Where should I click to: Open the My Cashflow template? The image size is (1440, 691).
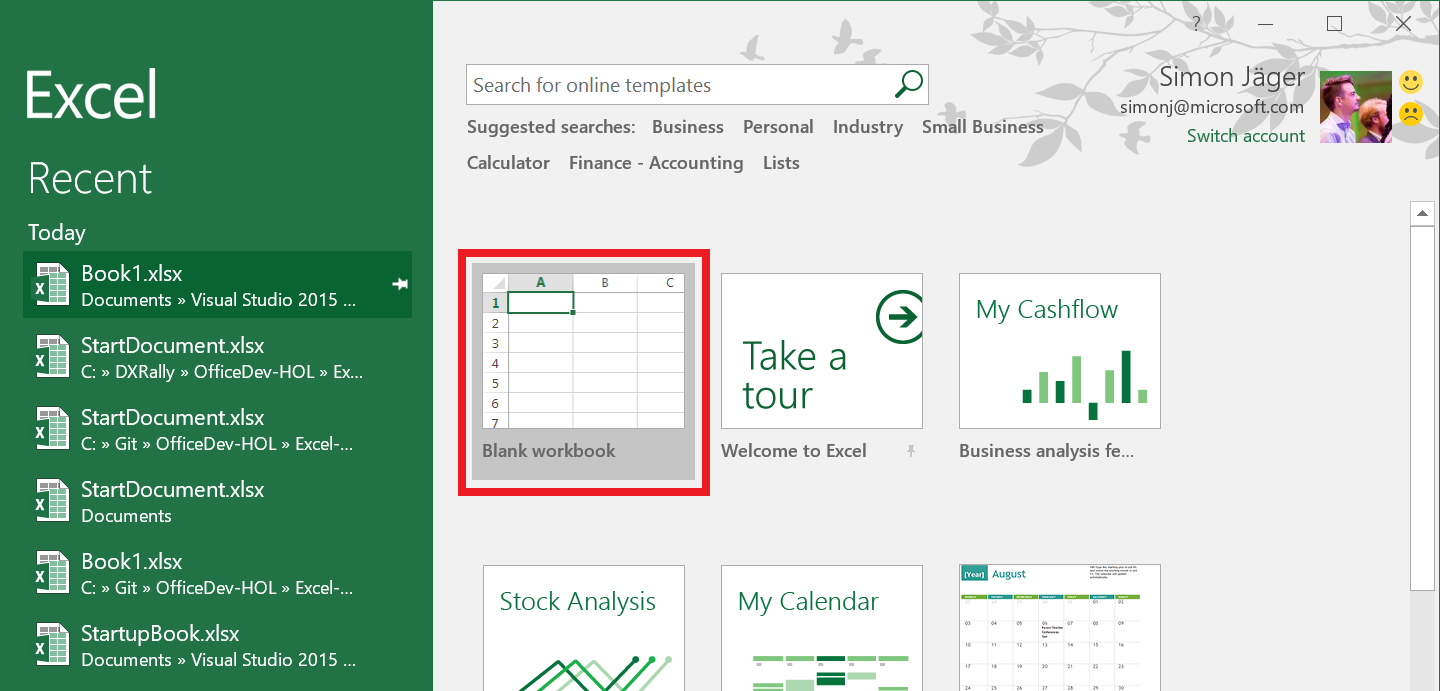pos(1060,351)
